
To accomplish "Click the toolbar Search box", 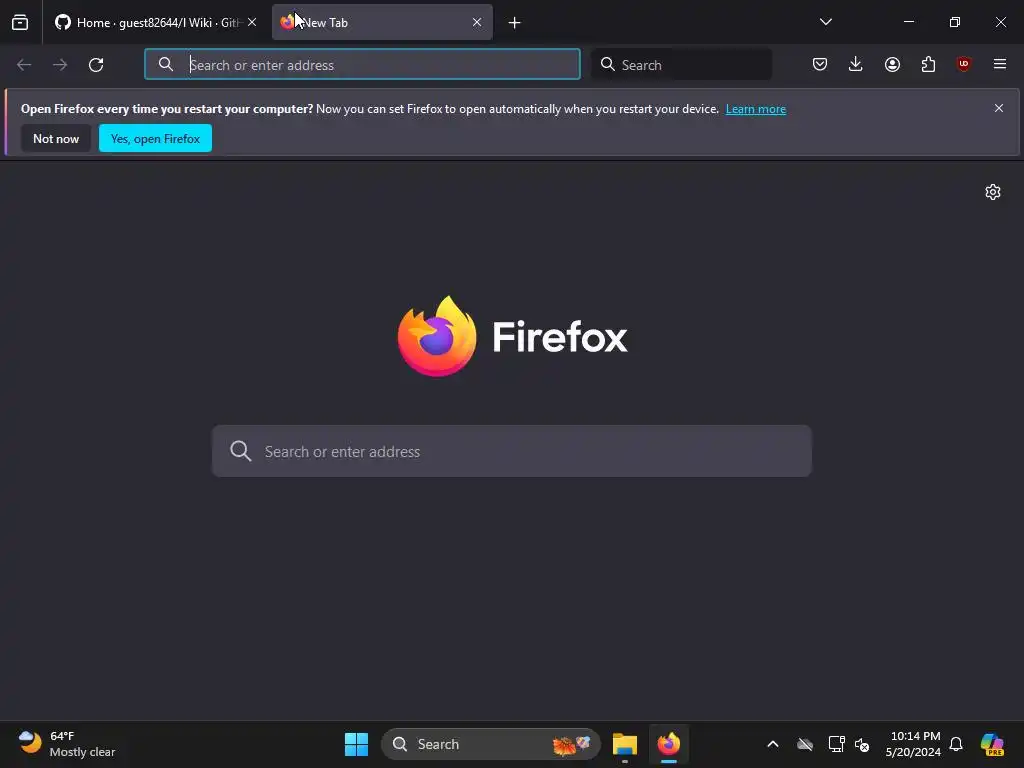I will (x=681, y=65).
